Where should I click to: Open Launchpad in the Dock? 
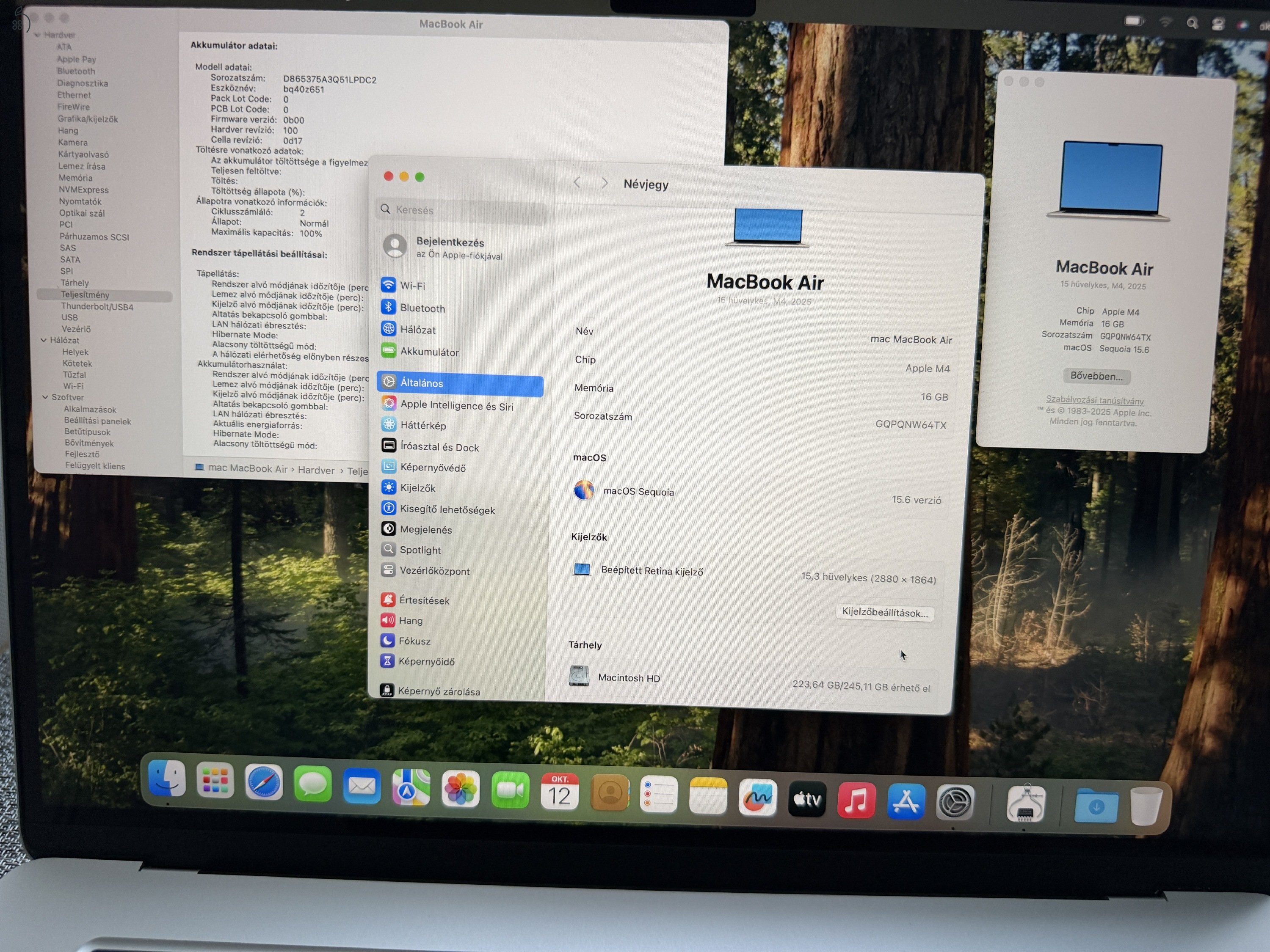[x=215, y=780]
